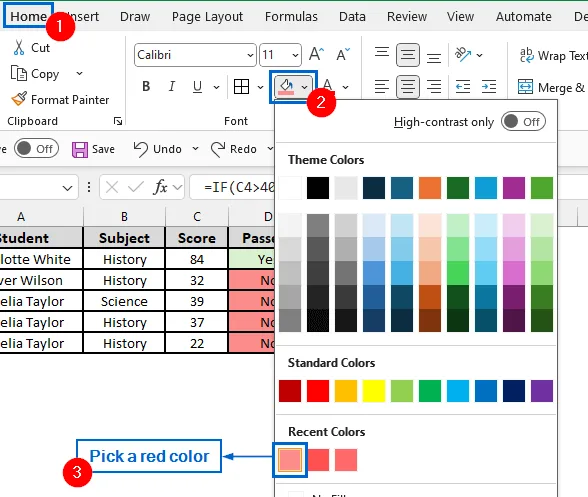Select black theme color swatch
Image resolution: width=588 pixels, height=497 pixels.
318,188
